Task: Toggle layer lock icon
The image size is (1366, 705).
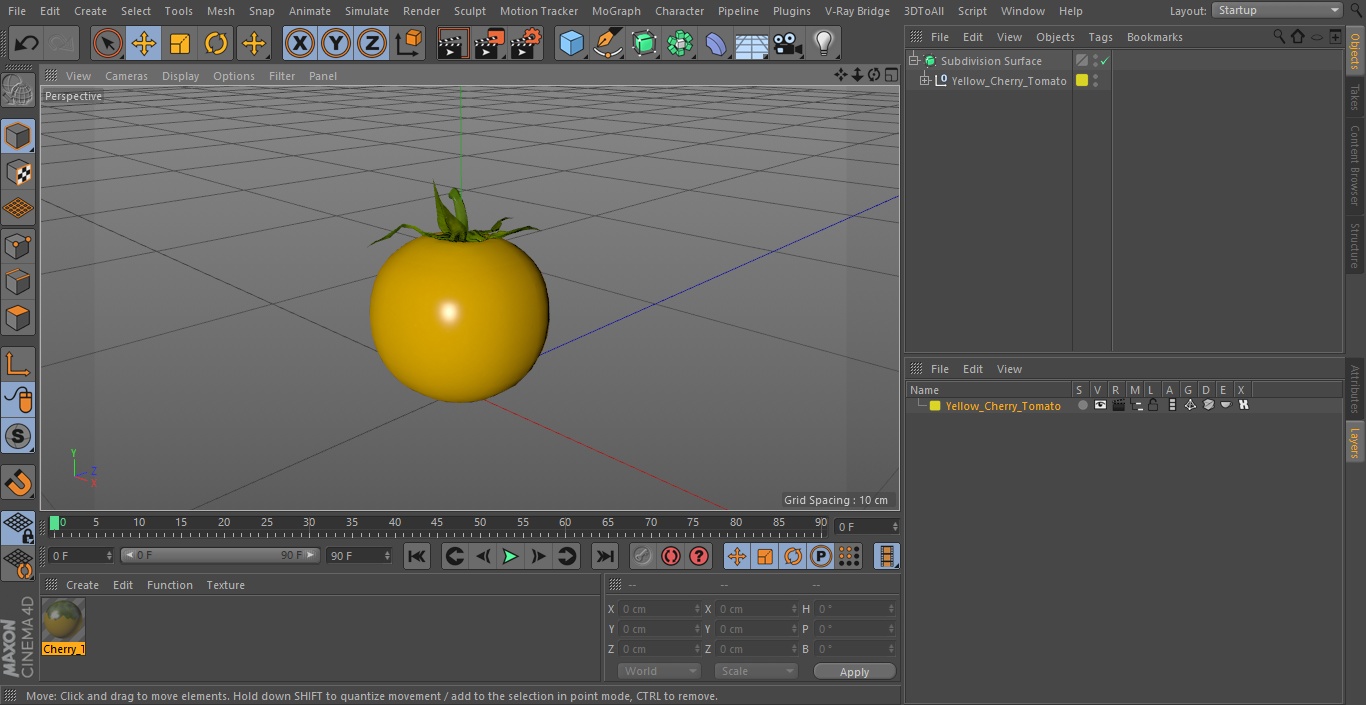Action: (1153, 406)
